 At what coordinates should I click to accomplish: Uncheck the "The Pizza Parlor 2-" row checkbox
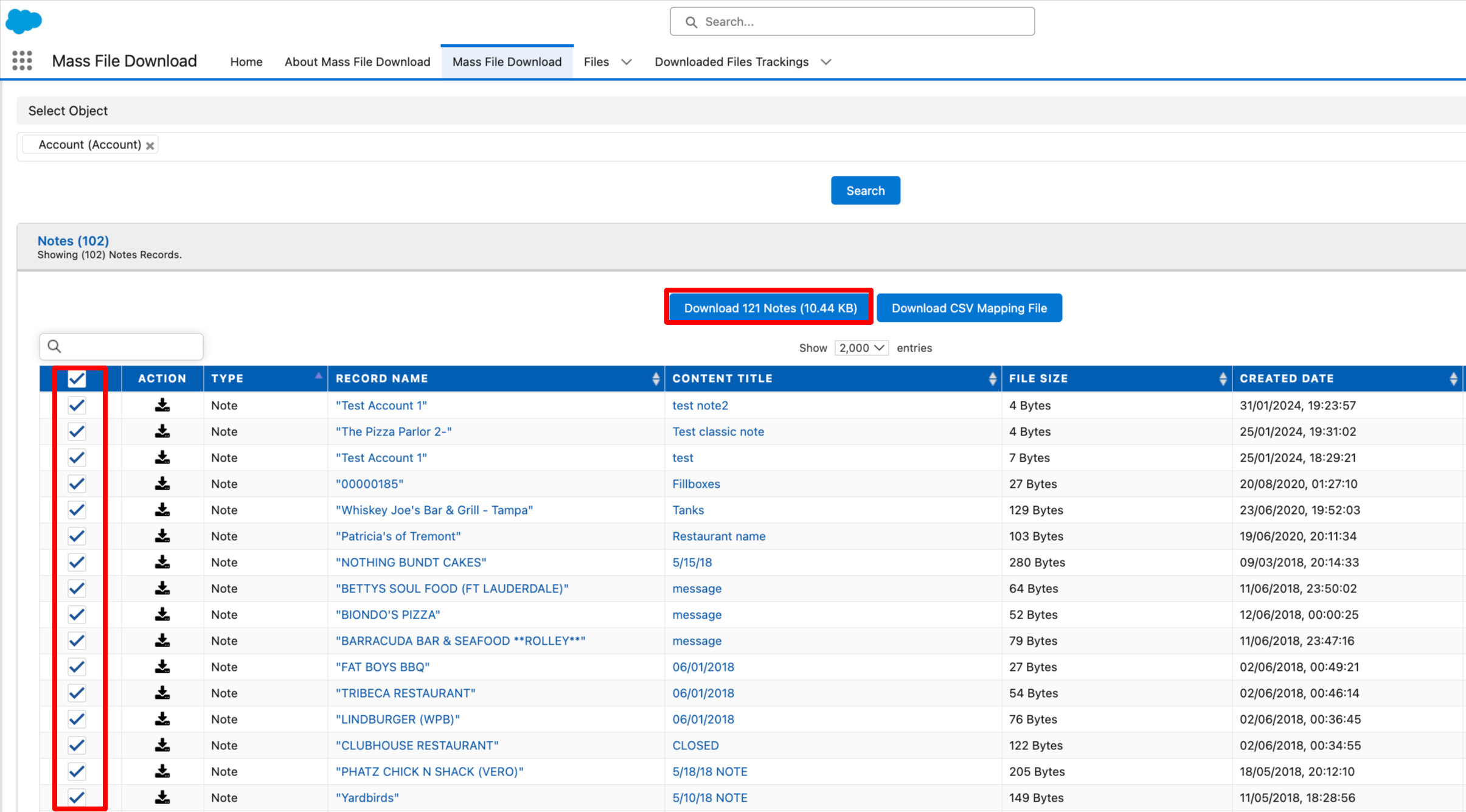77,431
